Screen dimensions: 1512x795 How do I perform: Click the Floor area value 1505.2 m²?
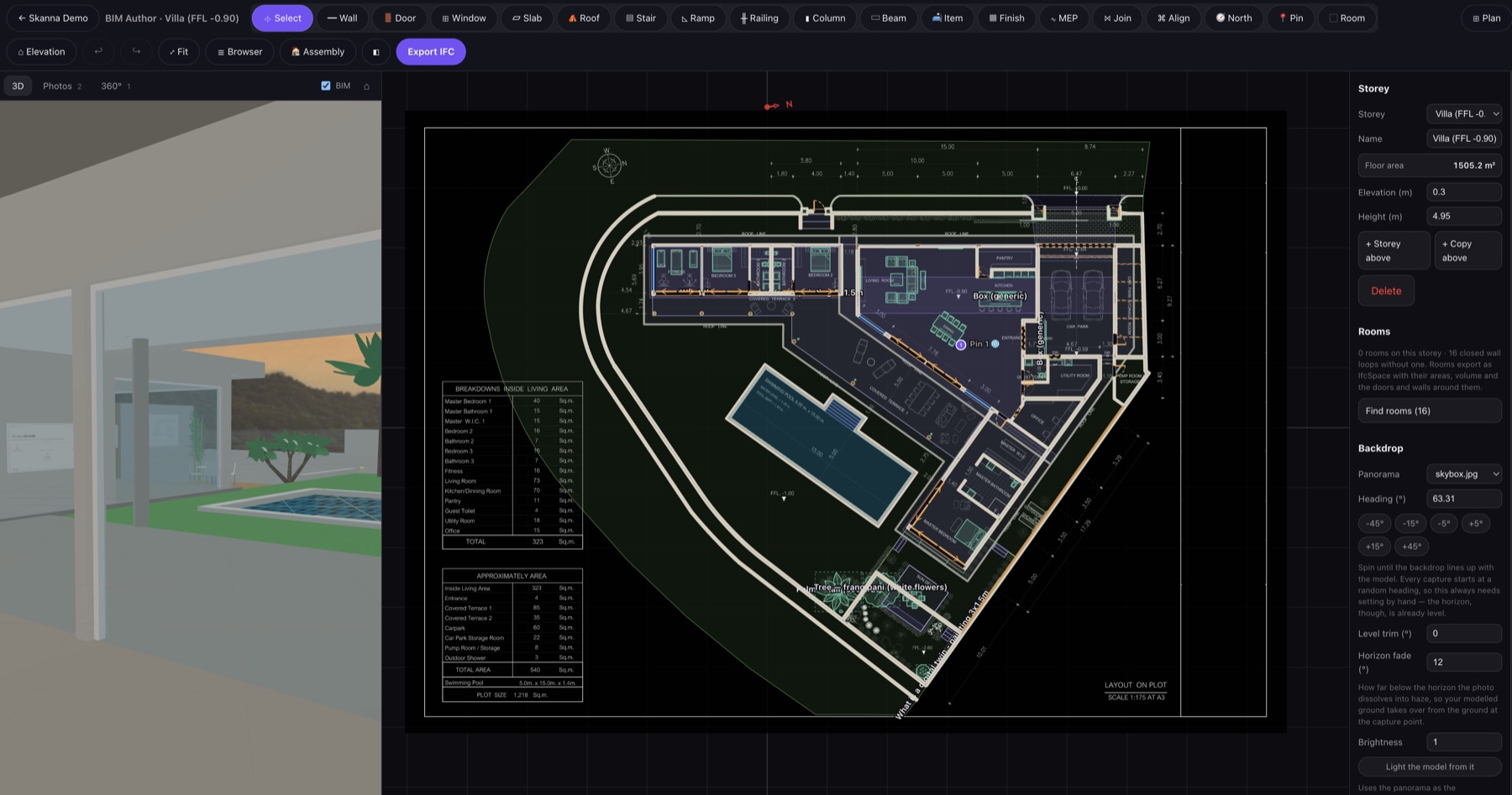tap(1473, 165)
